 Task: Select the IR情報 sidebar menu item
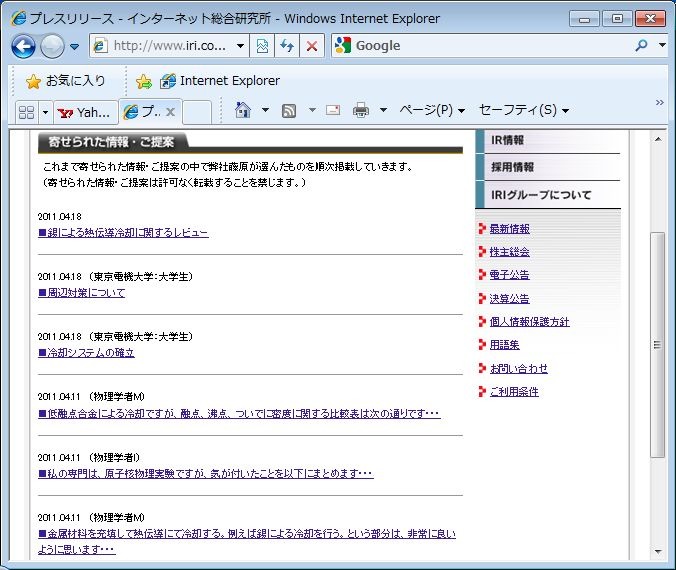pos(548,141)
